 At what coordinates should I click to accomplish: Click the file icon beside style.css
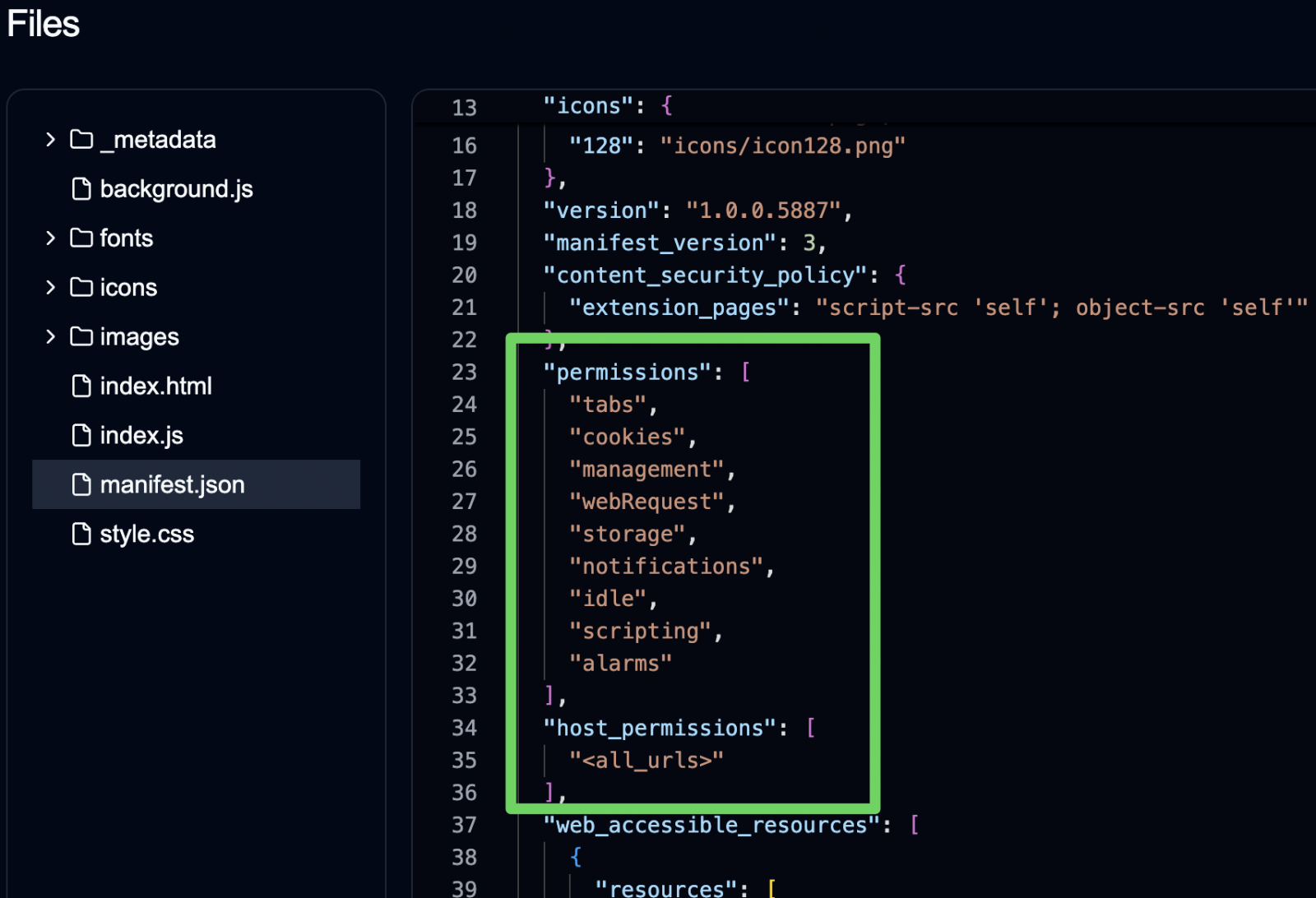pyautogui.click(x=81, y=534)
